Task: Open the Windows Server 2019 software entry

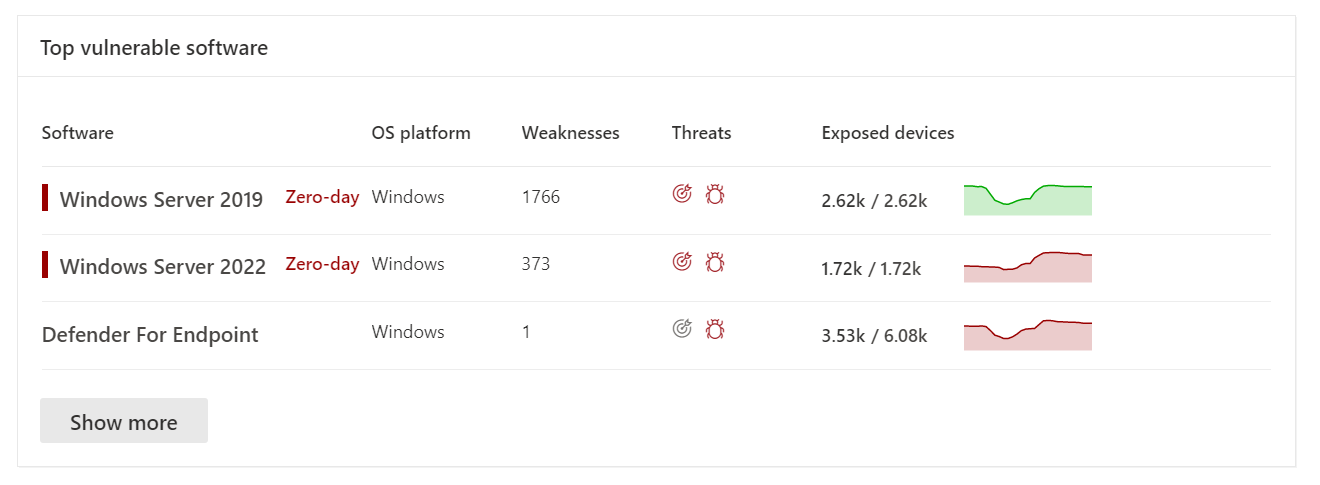Action: click(x=161, y=200)
